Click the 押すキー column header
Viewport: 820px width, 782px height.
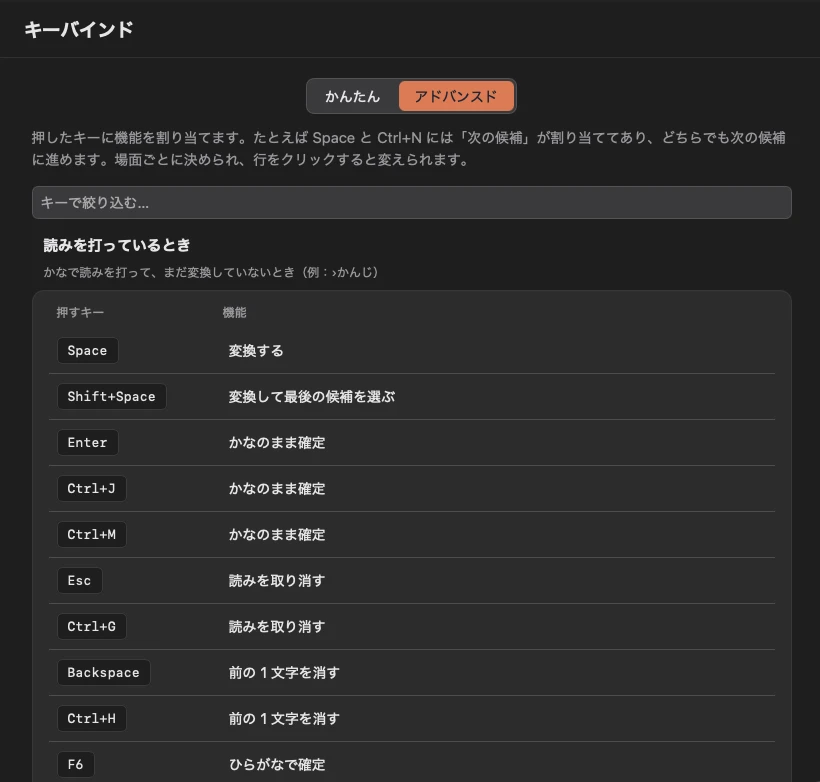pos(80,312)
